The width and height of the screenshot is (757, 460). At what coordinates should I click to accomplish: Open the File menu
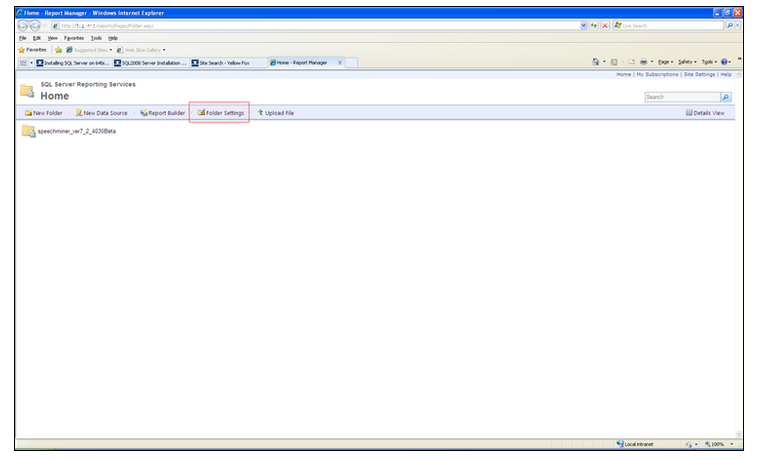click(x=23, y=38)
